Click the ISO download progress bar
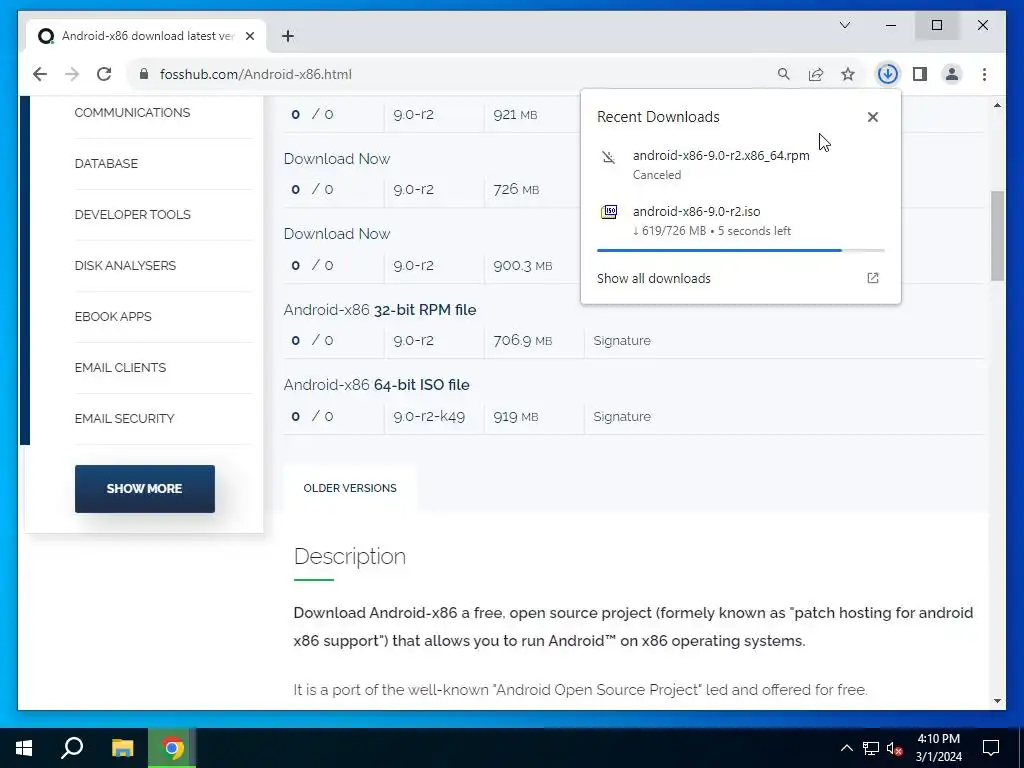 [x=741, y=250]
